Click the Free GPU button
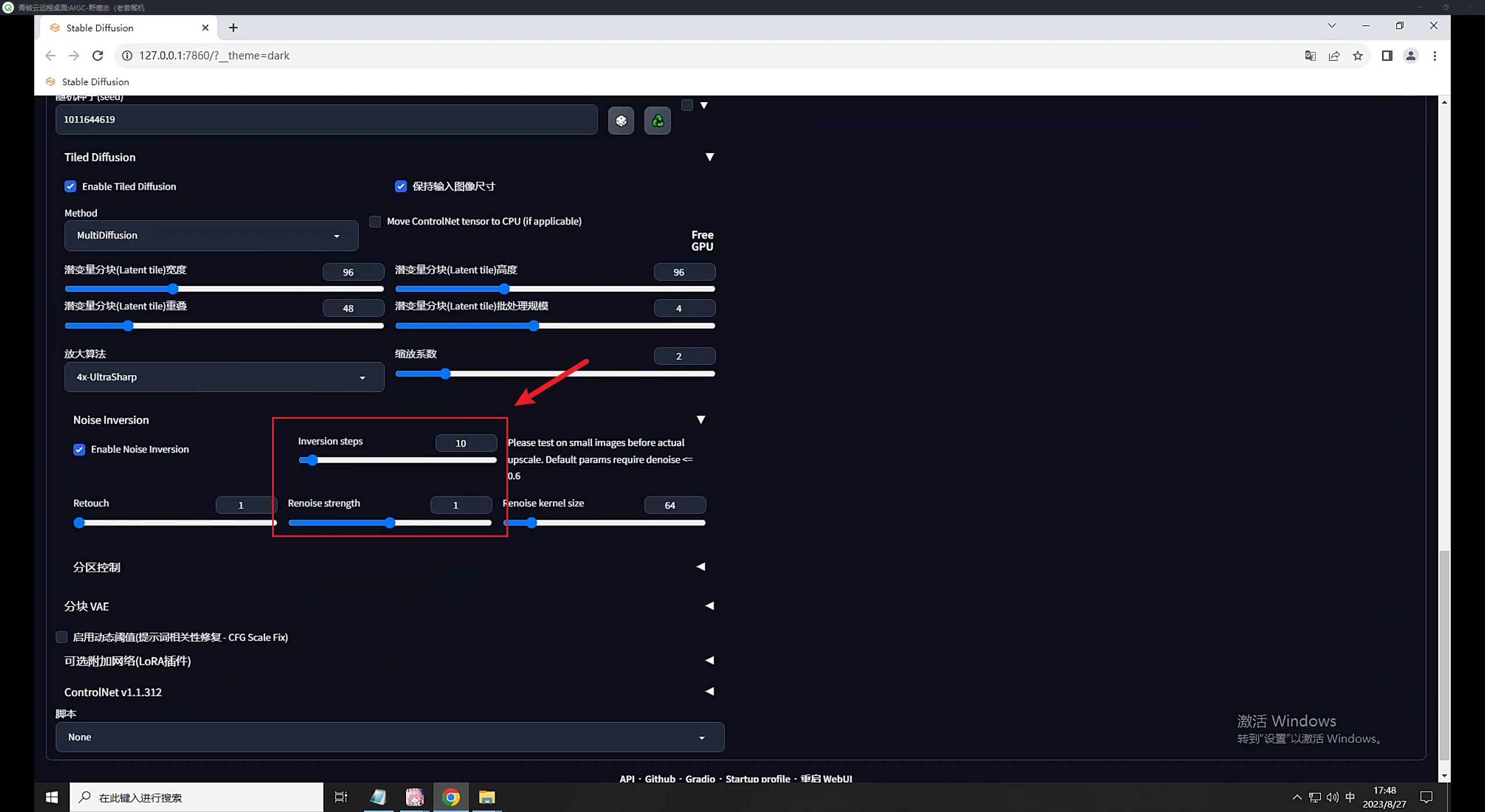 (702, 241)
